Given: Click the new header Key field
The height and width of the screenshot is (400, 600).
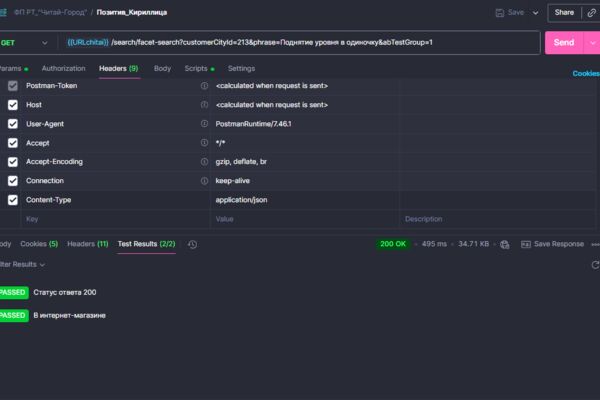Looking at the screenshot, I should click(x=115, y=219).
